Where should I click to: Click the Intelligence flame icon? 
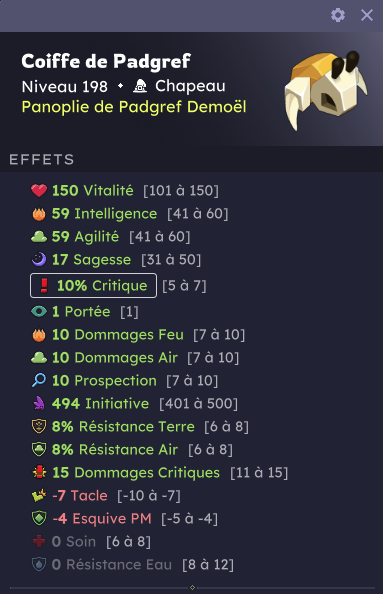pos(39,214)
